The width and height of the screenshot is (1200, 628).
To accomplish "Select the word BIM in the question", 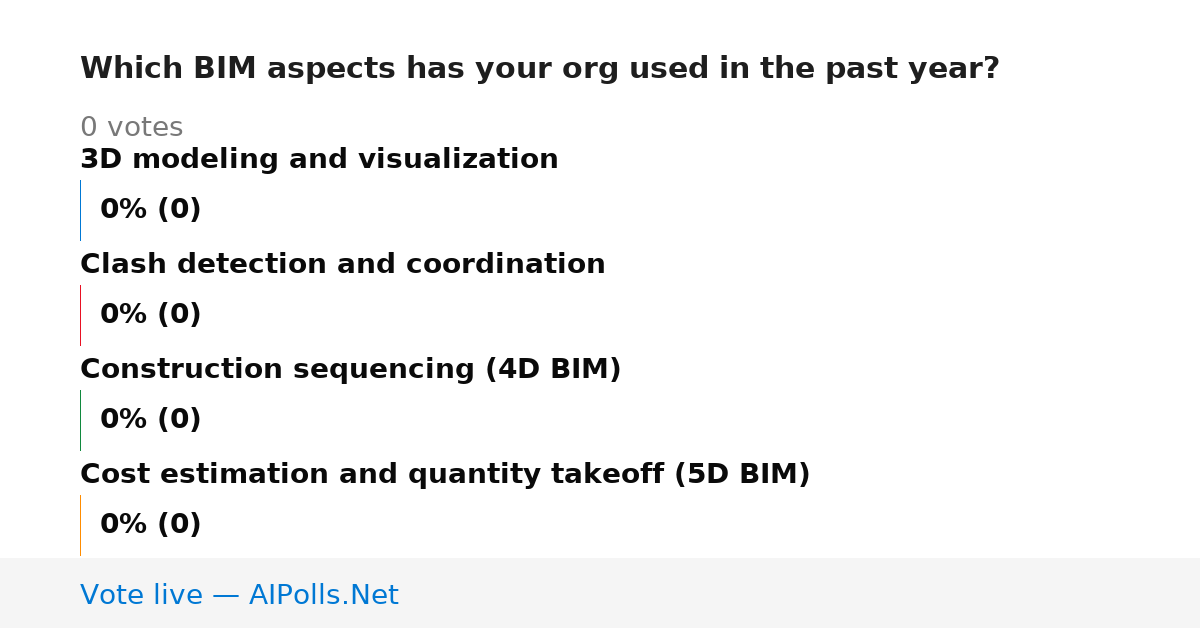I will coord(225,69).
